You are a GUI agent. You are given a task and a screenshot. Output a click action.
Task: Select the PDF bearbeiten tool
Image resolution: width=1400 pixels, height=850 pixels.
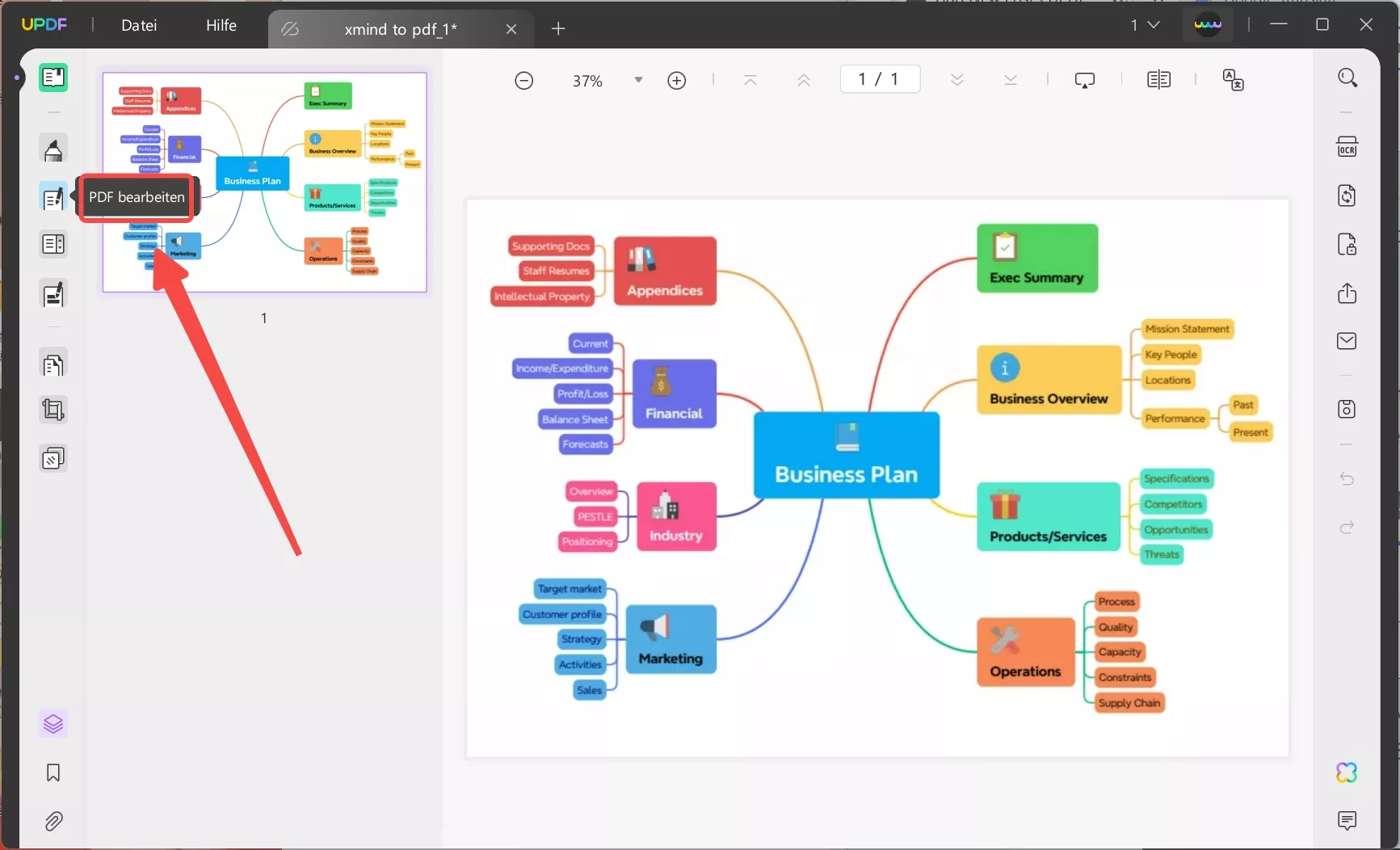click(x=53, y=198)
